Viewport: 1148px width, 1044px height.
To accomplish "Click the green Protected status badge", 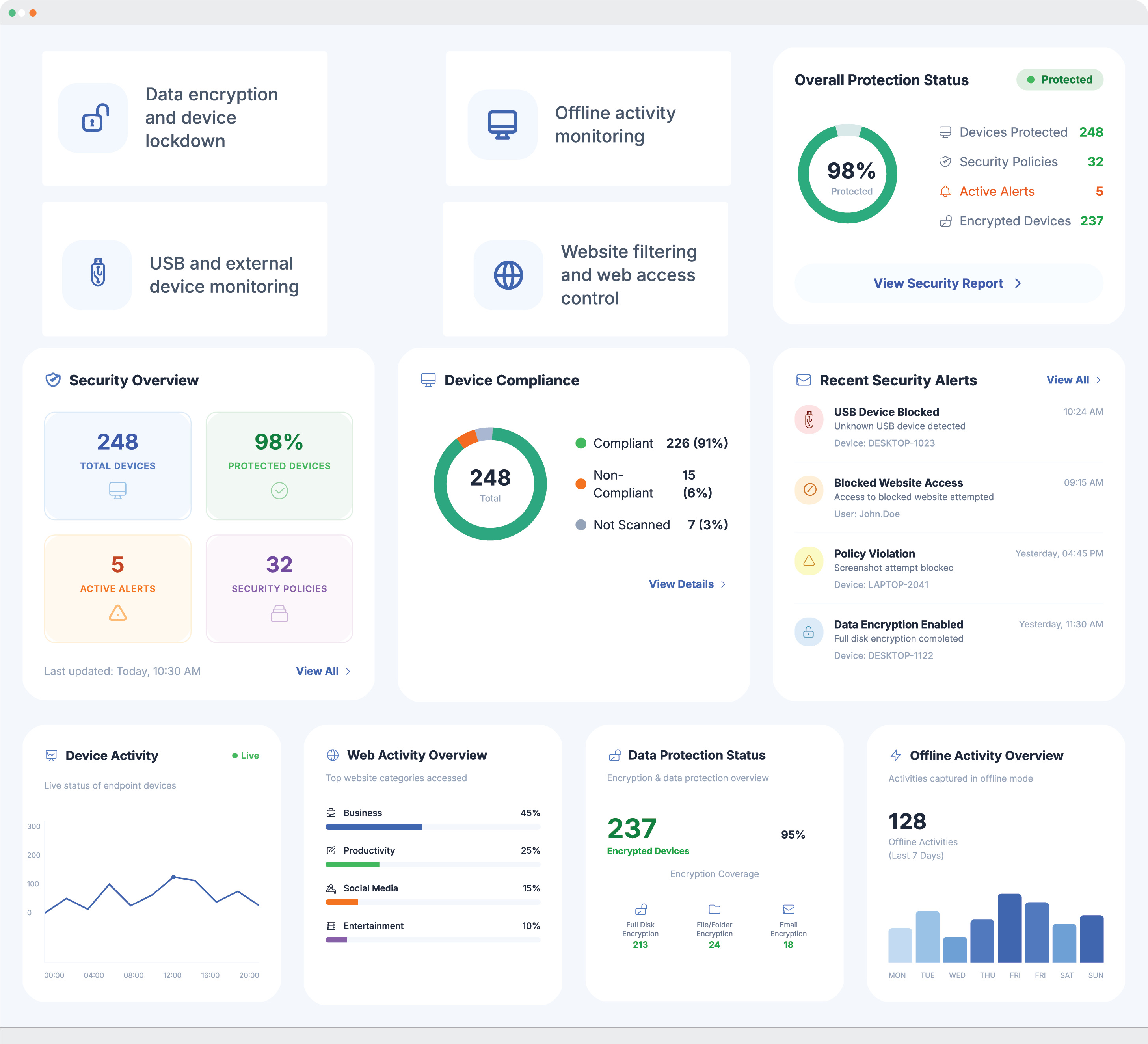I will [x=1059, y=80].
